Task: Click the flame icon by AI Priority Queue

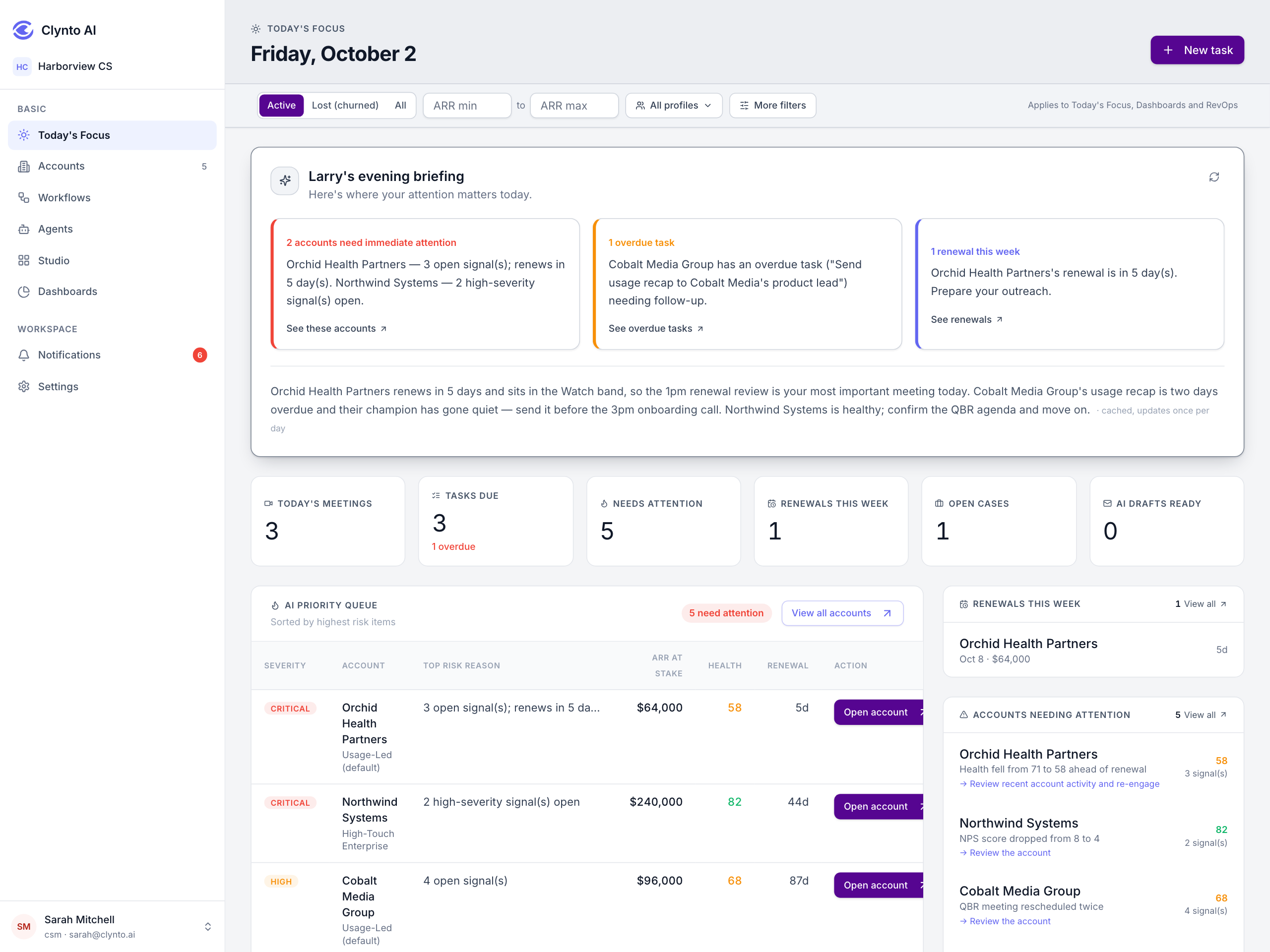Action: click(x=275, y=605)
